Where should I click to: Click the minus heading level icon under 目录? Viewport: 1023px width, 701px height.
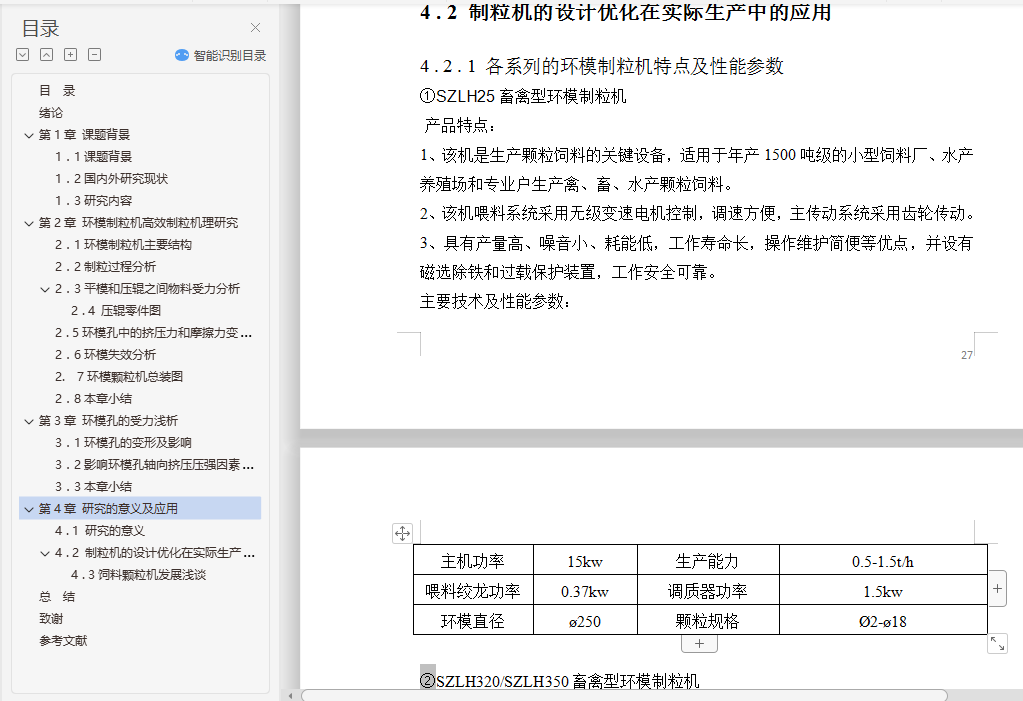[x=95, y=55]
